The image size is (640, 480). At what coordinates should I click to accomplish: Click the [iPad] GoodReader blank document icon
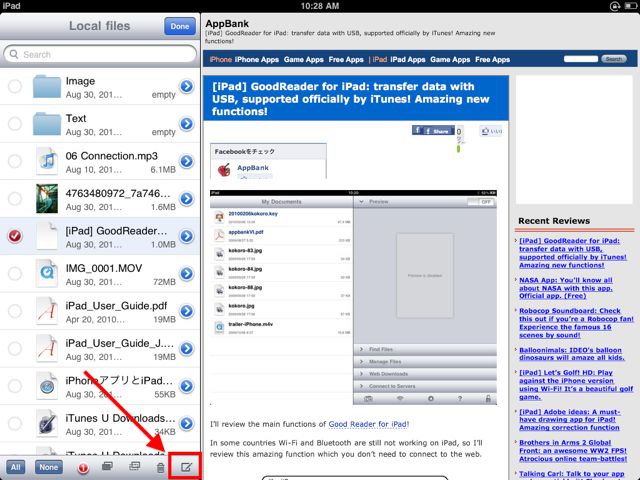point(47,236)
